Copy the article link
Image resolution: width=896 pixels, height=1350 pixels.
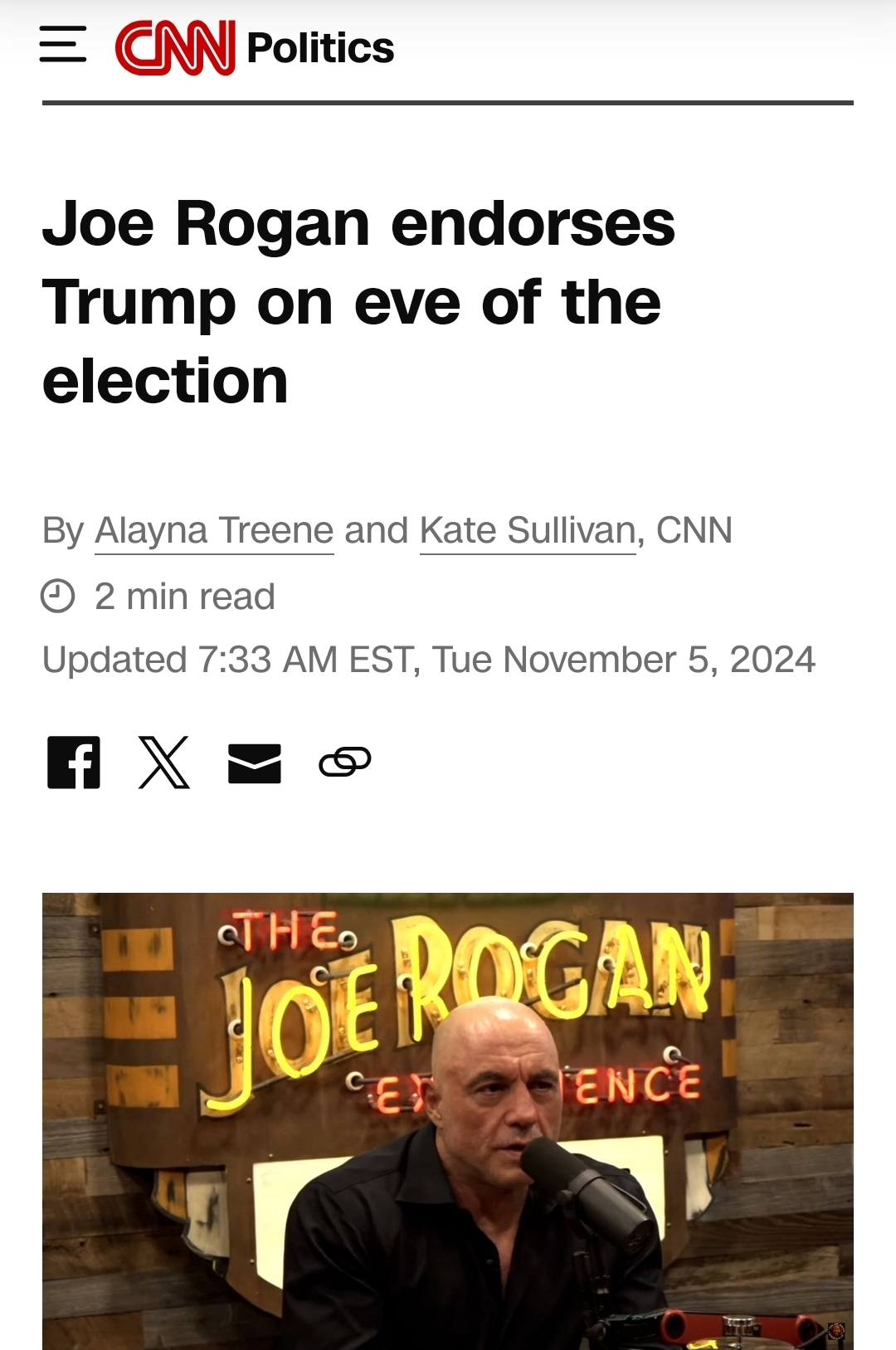click(344, 762)
